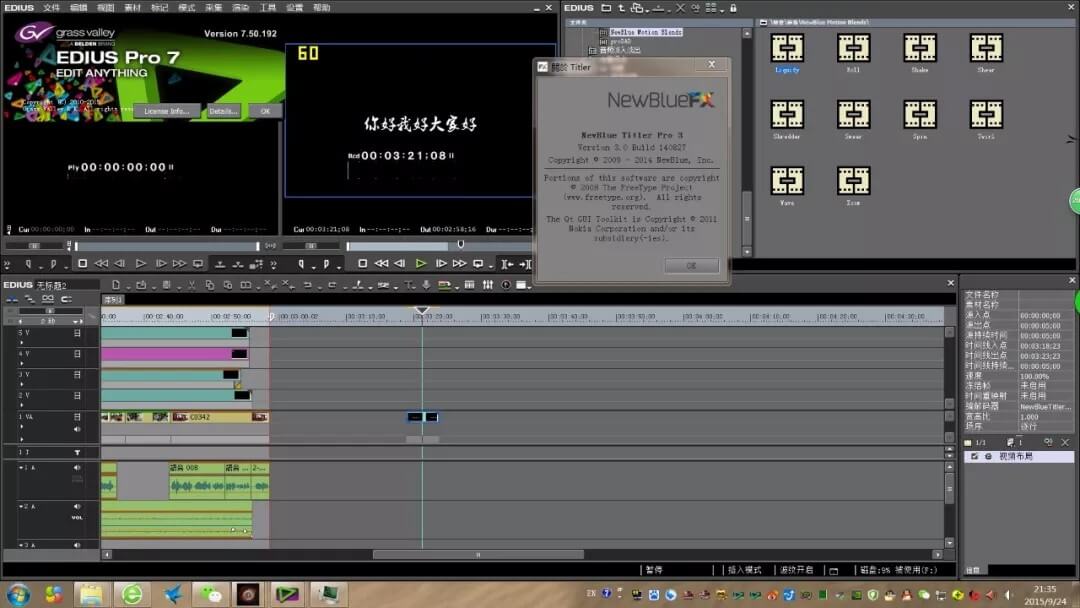Screen dimensions: 1080x608
Task: Click OK in the NewBlue Titler dialog
Action: point(692,266)
